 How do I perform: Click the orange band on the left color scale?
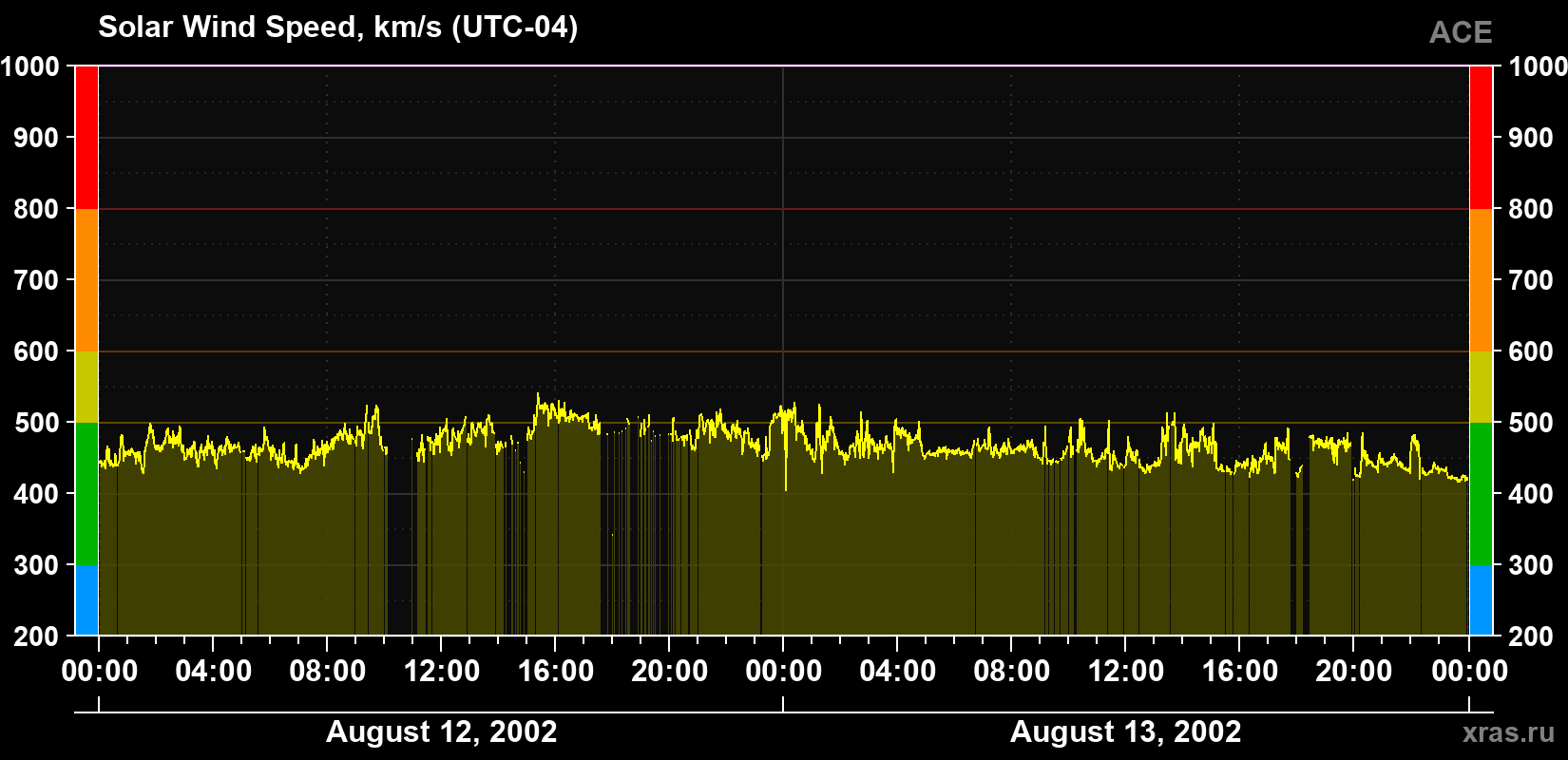[x=86, y=280]
